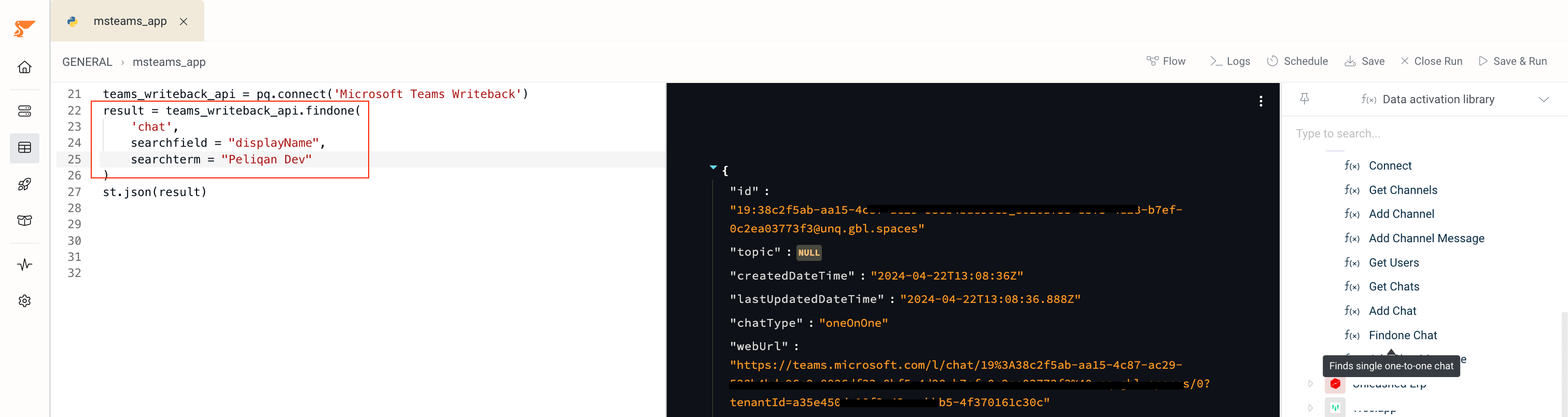1568x417 pixels.
Task: Click the Peliqan logo icon
Action: tap(24, 28)
